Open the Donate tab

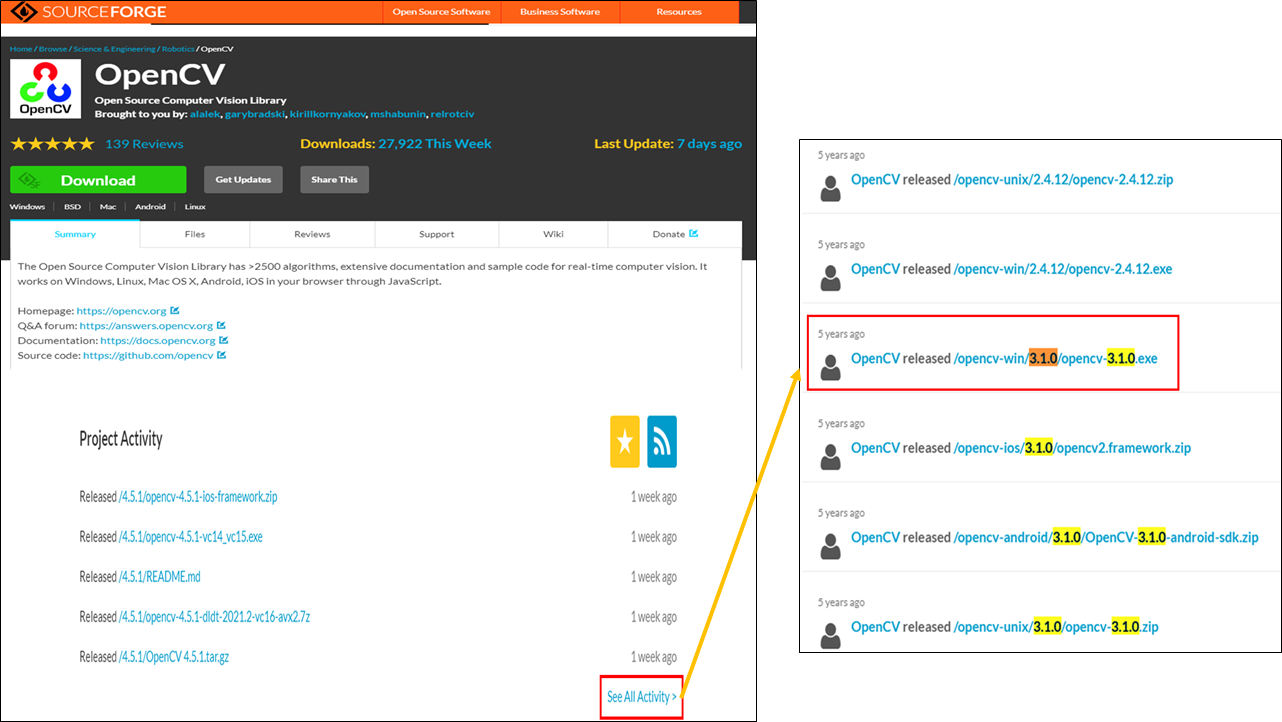(x=675, y=234)
